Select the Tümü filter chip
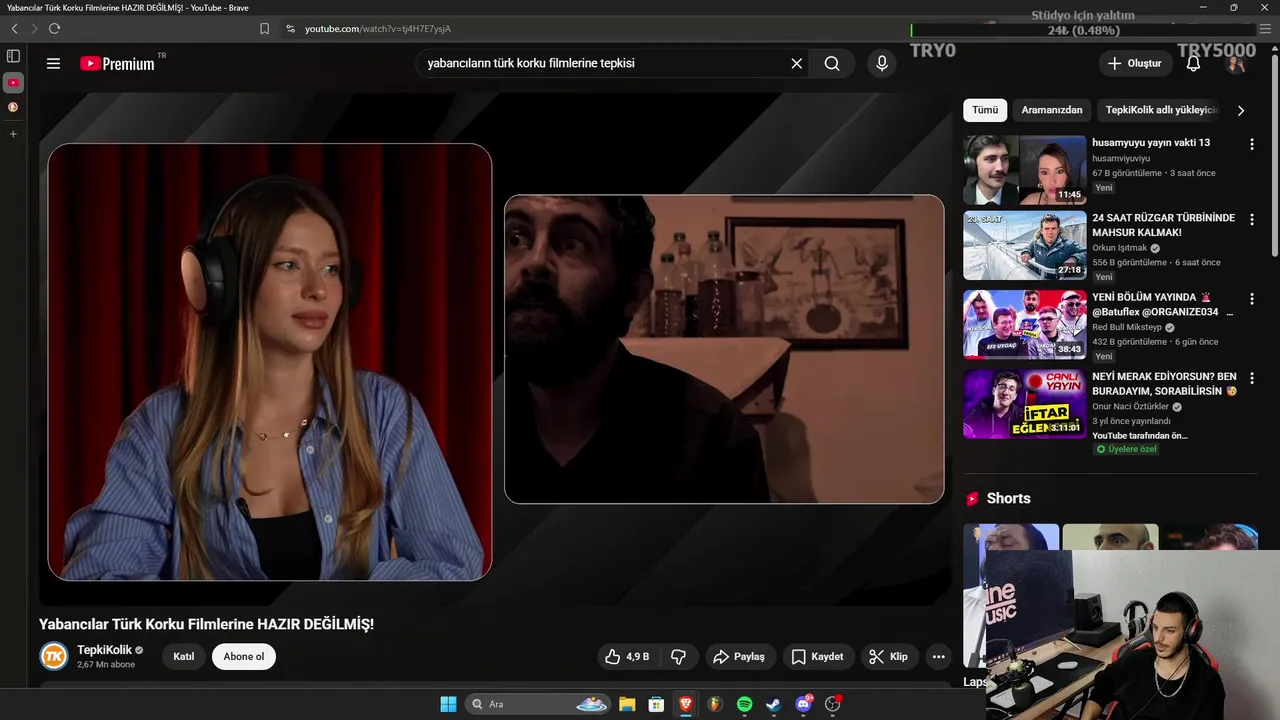Screen dimensions: 1280x720 click(x=985, y=110)
